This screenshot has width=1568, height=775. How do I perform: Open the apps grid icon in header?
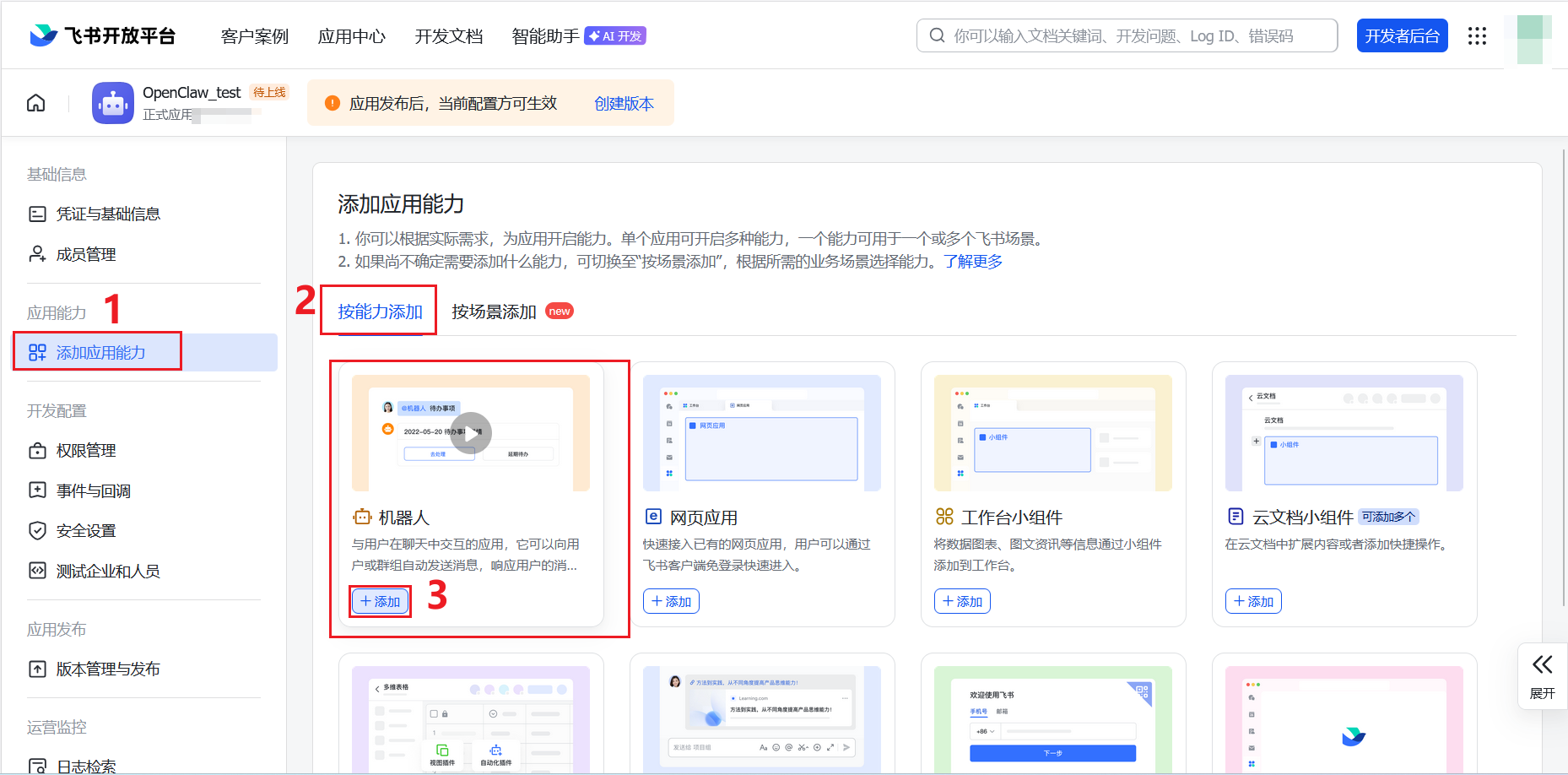tap(1477, 35)
